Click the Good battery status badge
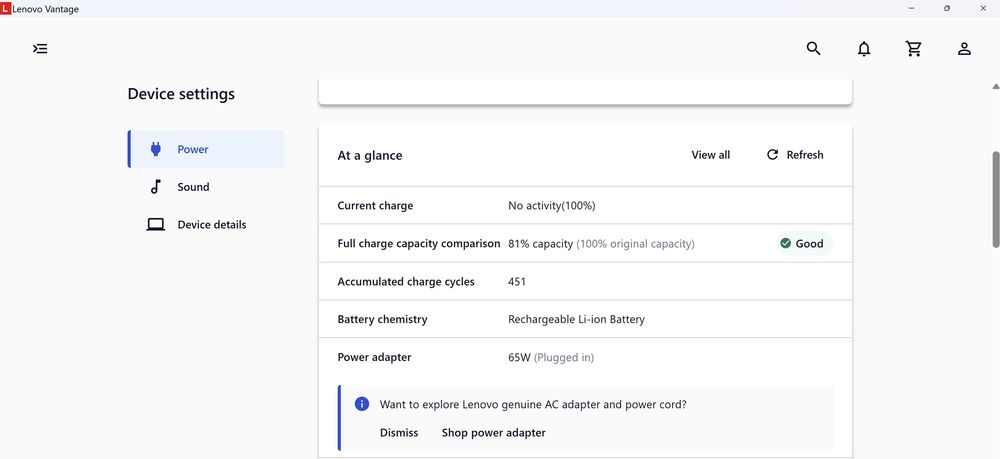The width and height of the screenshot is (1000, 459). (x=802, y=243)
